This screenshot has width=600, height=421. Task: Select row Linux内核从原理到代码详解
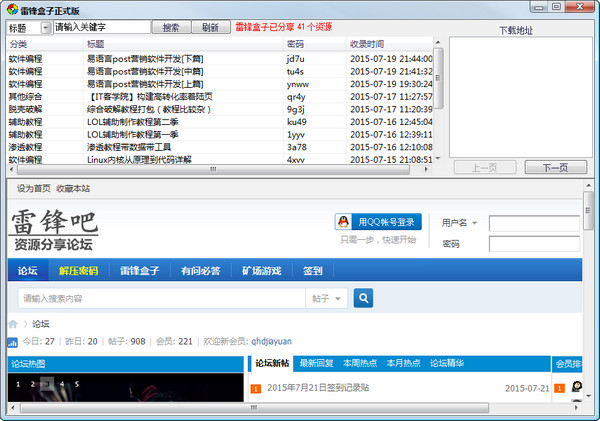(x=220, y=159)
